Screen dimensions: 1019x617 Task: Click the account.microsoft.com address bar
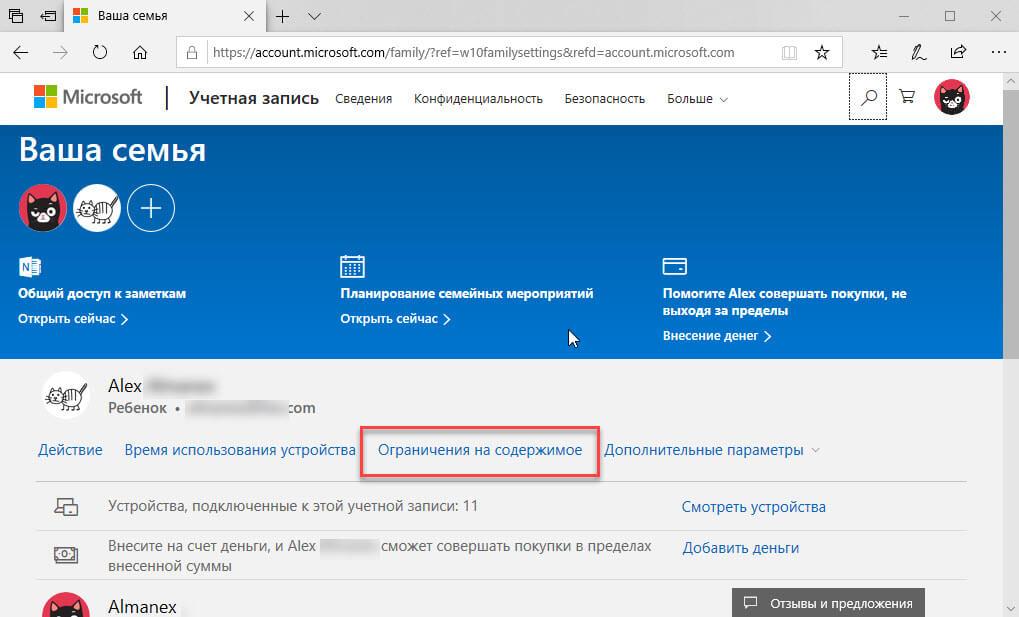474,53
